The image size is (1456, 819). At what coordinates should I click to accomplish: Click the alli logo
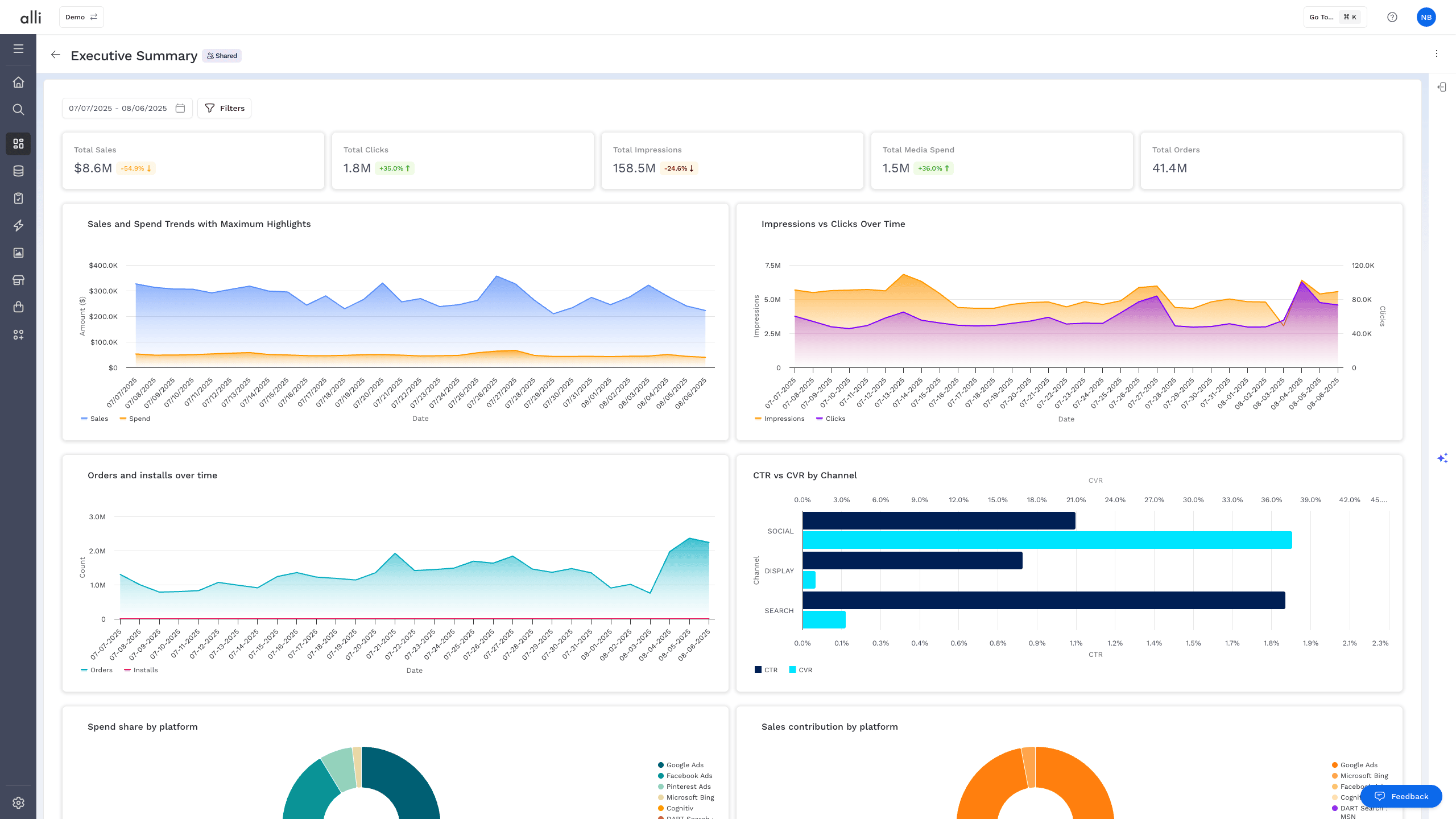pyautogui.click(x=31, y=17)
